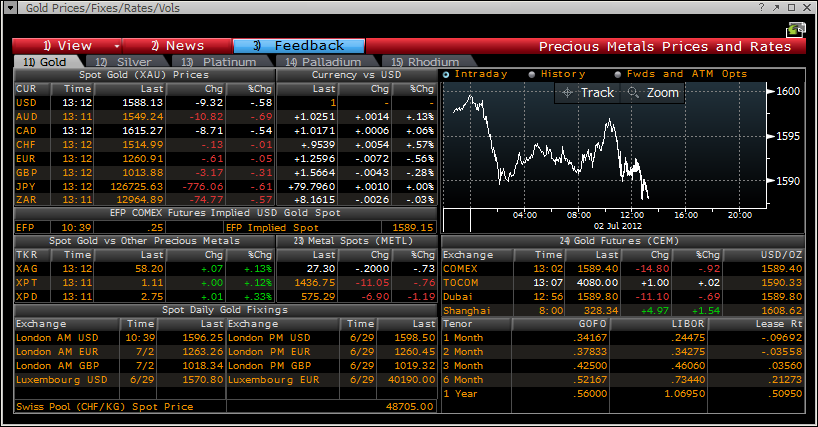The width and height of the screenshot is (818, 427).
Task: Click the Zoom magnifier icon on chart
Action: coord(634,93)
